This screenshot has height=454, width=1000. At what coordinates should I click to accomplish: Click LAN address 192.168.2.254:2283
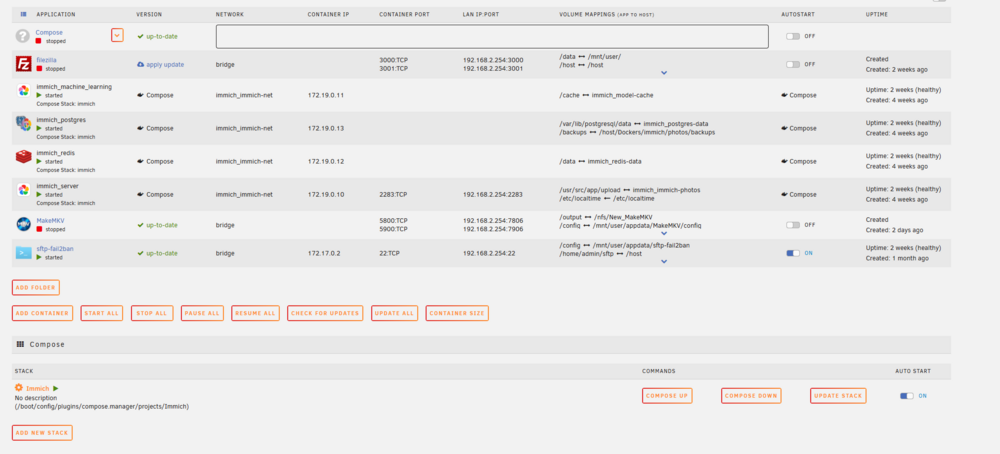(x=493, y=194)
